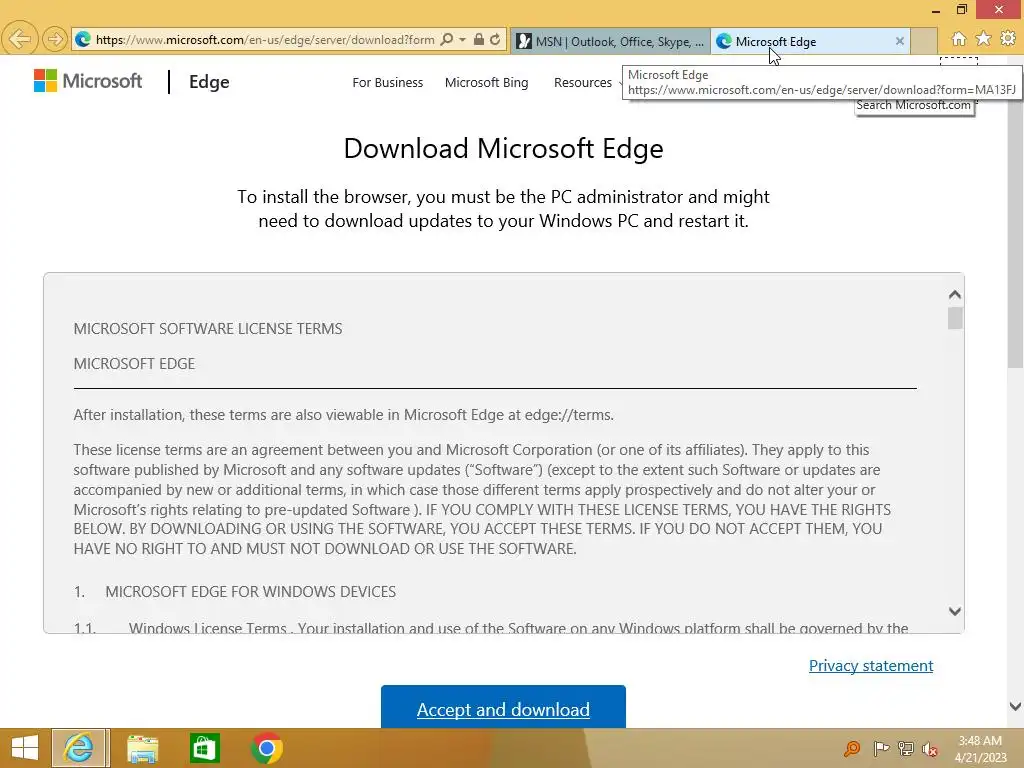Viewport: 1024px width, 768px height.
Task: Open File Explorer from the taskbar
Action: click(x=142, y=748)
